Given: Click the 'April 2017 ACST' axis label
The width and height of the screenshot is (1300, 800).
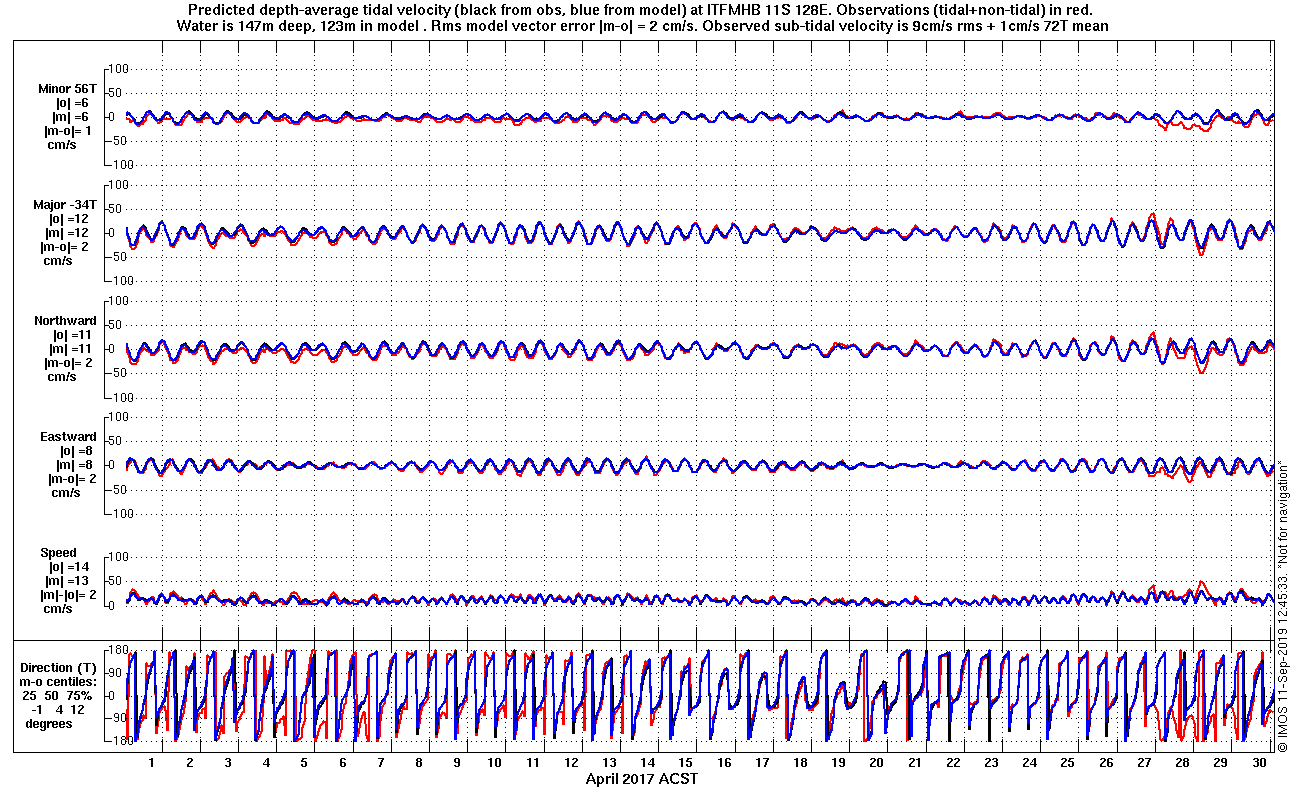Looking at the screenshot, I should (x=641, y=779).
